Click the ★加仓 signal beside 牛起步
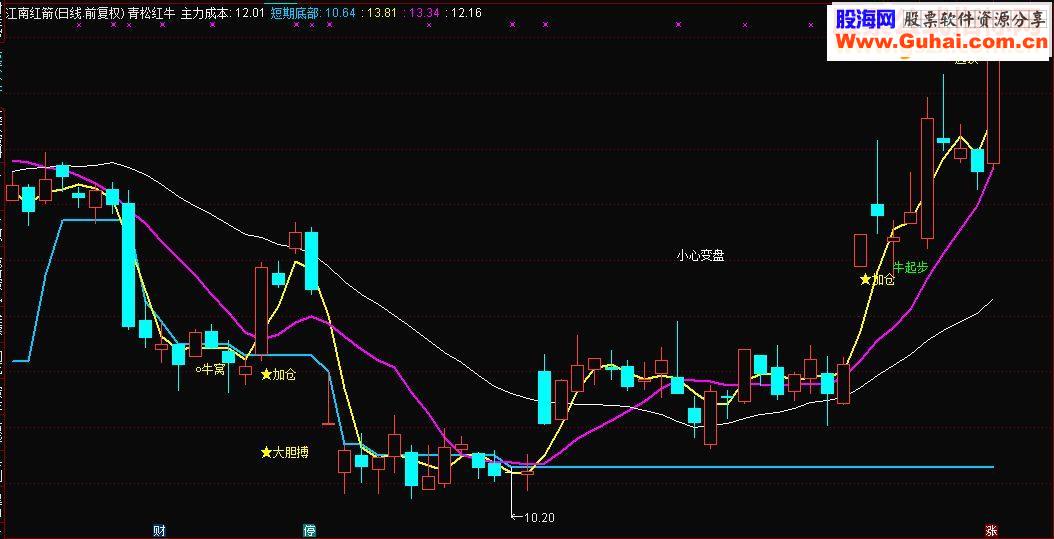The width and height of the screenshot is (1054, 539). pyautogui.click(x=877, y=279)
